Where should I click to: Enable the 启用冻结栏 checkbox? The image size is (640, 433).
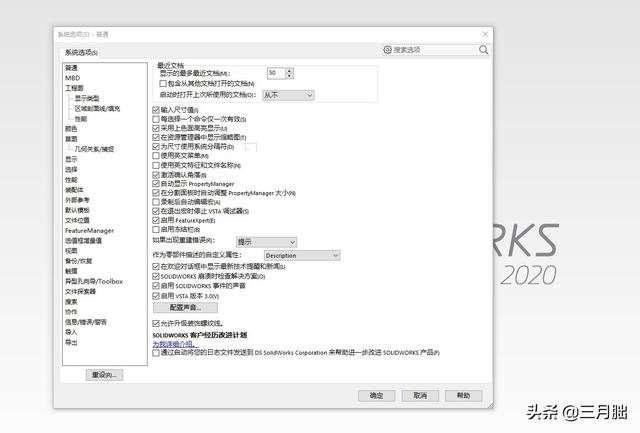coord(156,230)
